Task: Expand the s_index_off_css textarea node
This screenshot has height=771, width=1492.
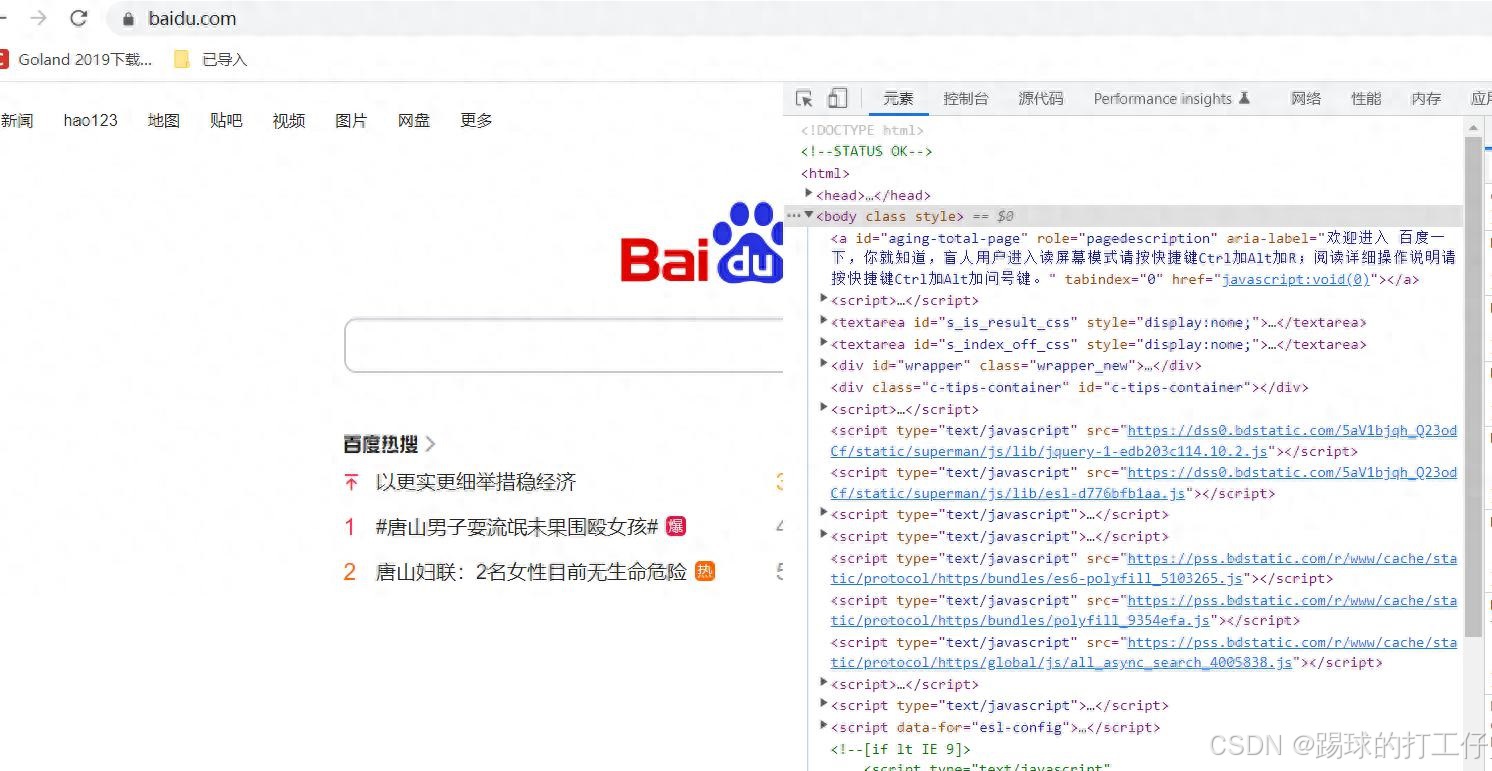Action: (x=824, y=343)
